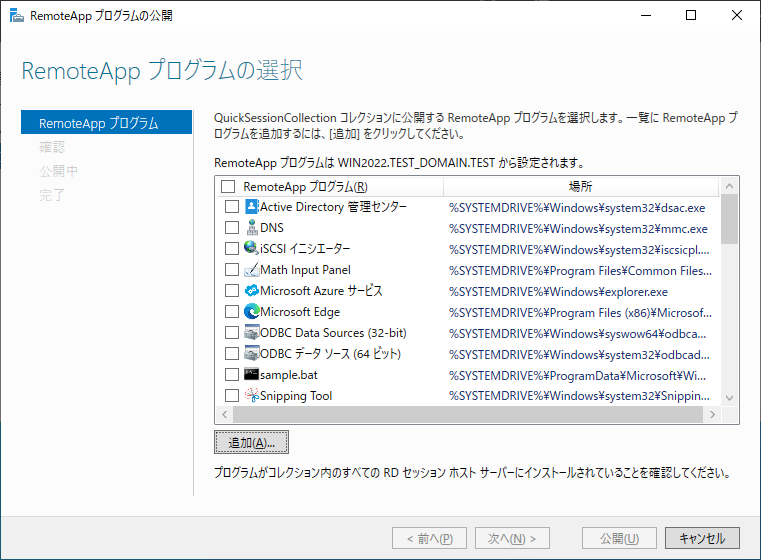Click the sample.bat console icon
Image resolution: width=761 pixels, height=560 pixels.
coord(251,374)
